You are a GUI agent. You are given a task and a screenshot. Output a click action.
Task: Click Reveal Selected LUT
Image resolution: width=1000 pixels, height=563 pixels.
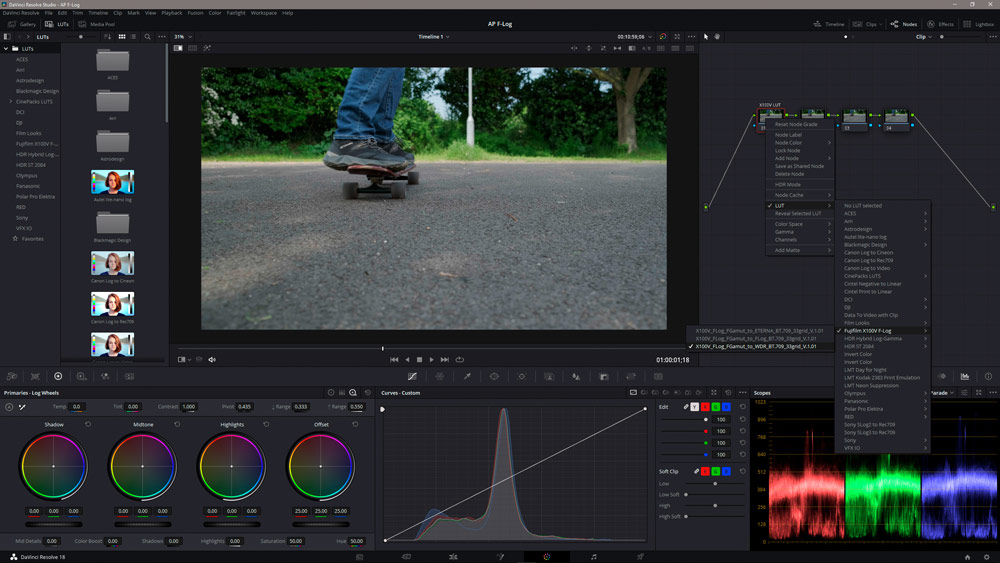pyautogui.click(x=800, y=214)
